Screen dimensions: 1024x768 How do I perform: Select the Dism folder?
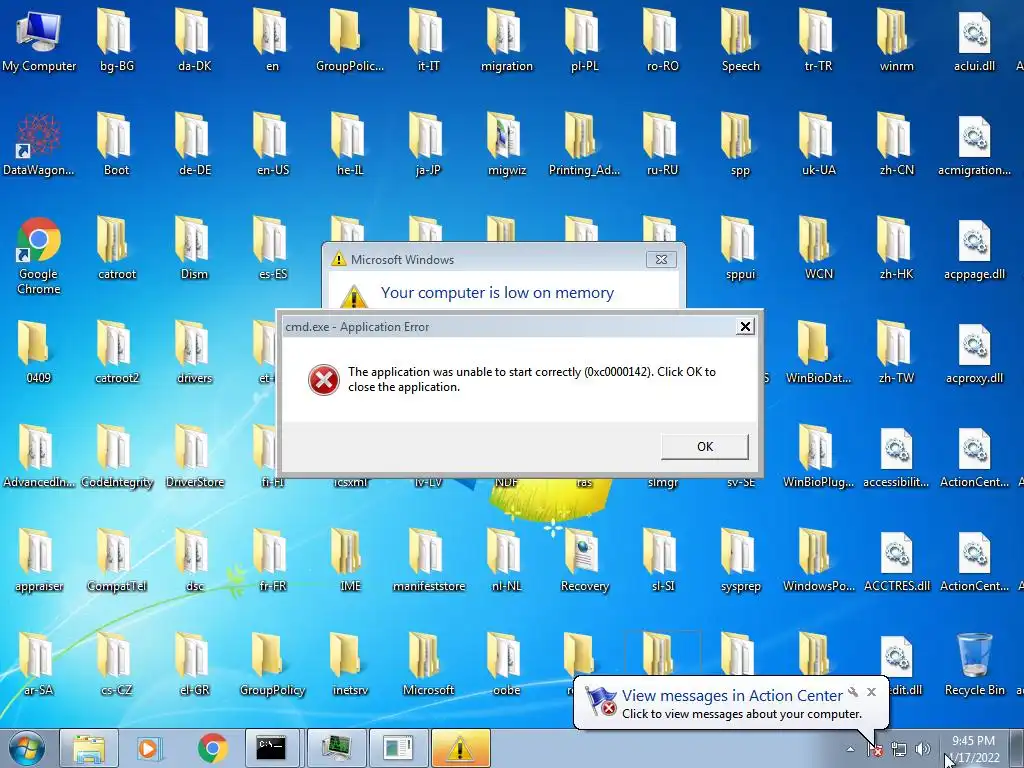[195, 249]
